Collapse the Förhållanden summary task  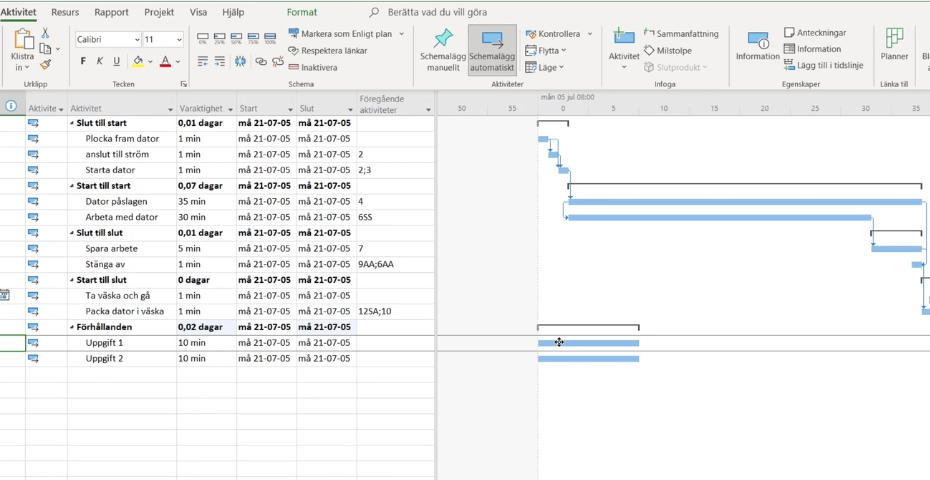(72, 327)
